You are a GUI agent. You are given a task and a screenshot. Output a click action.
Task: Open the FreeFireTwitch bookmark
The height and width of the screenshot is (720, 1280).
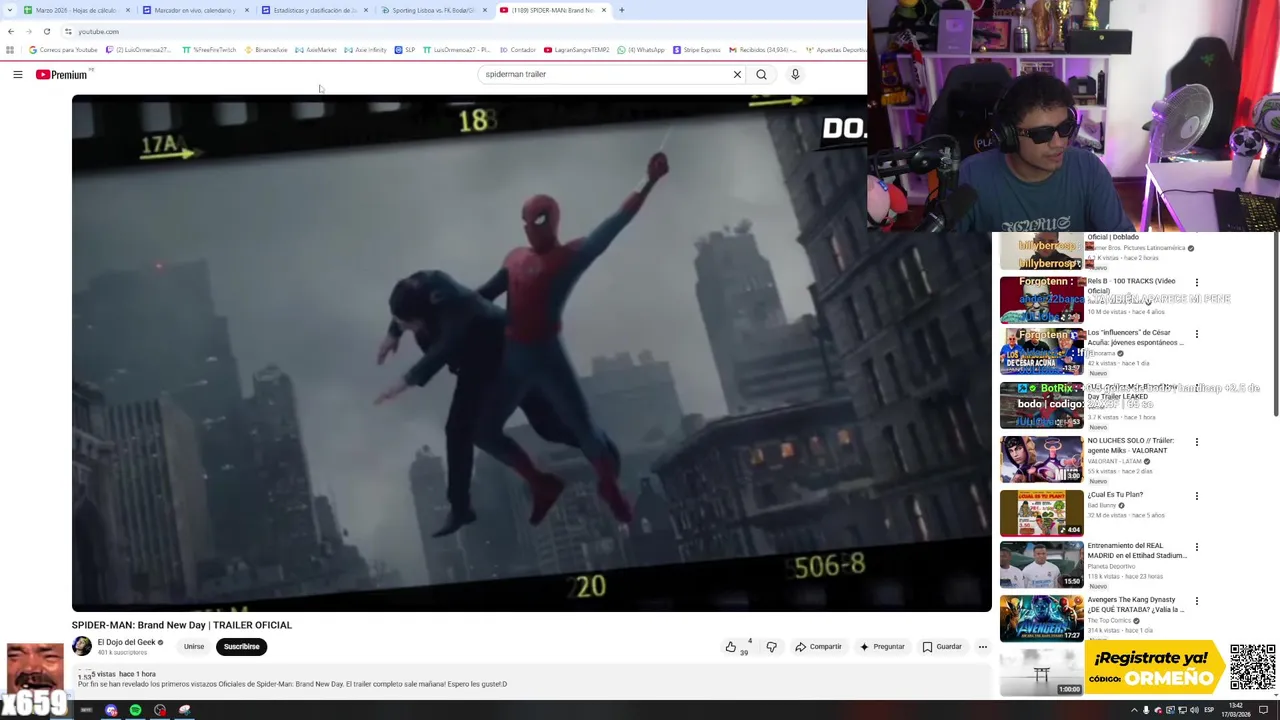pyautogui.click(x=209, y=49)
